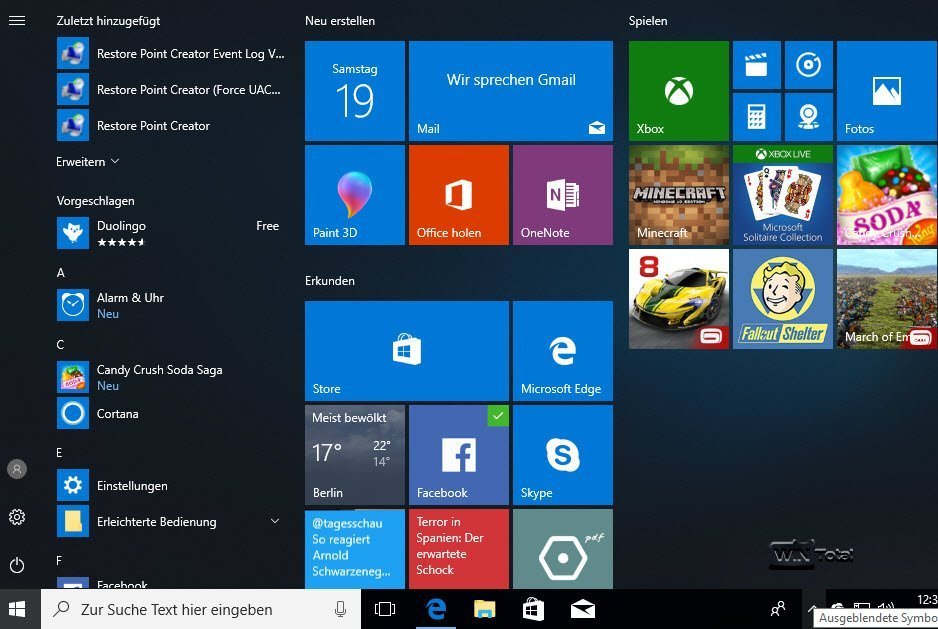Click the Windows Start button
Screen dimensions: 938x629
pyautogui.click(x=17, y=609)
